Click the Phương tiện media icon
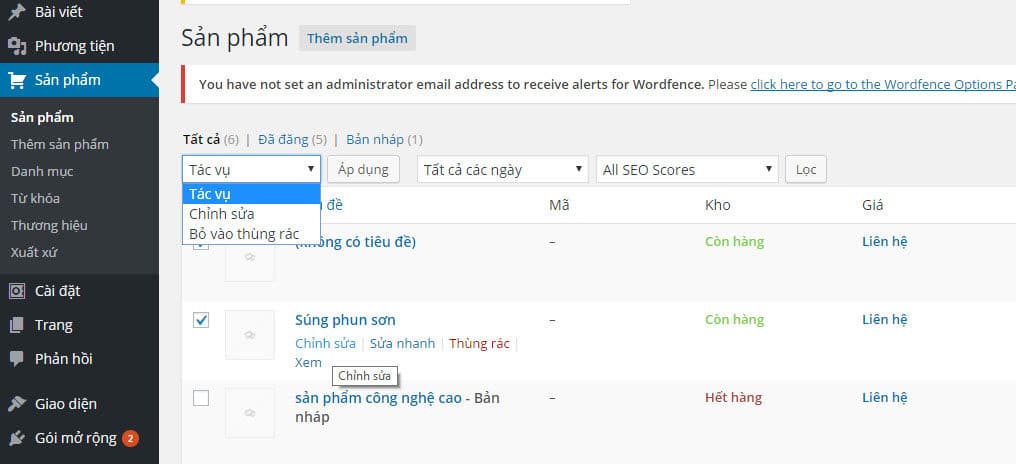 point(17,46)
